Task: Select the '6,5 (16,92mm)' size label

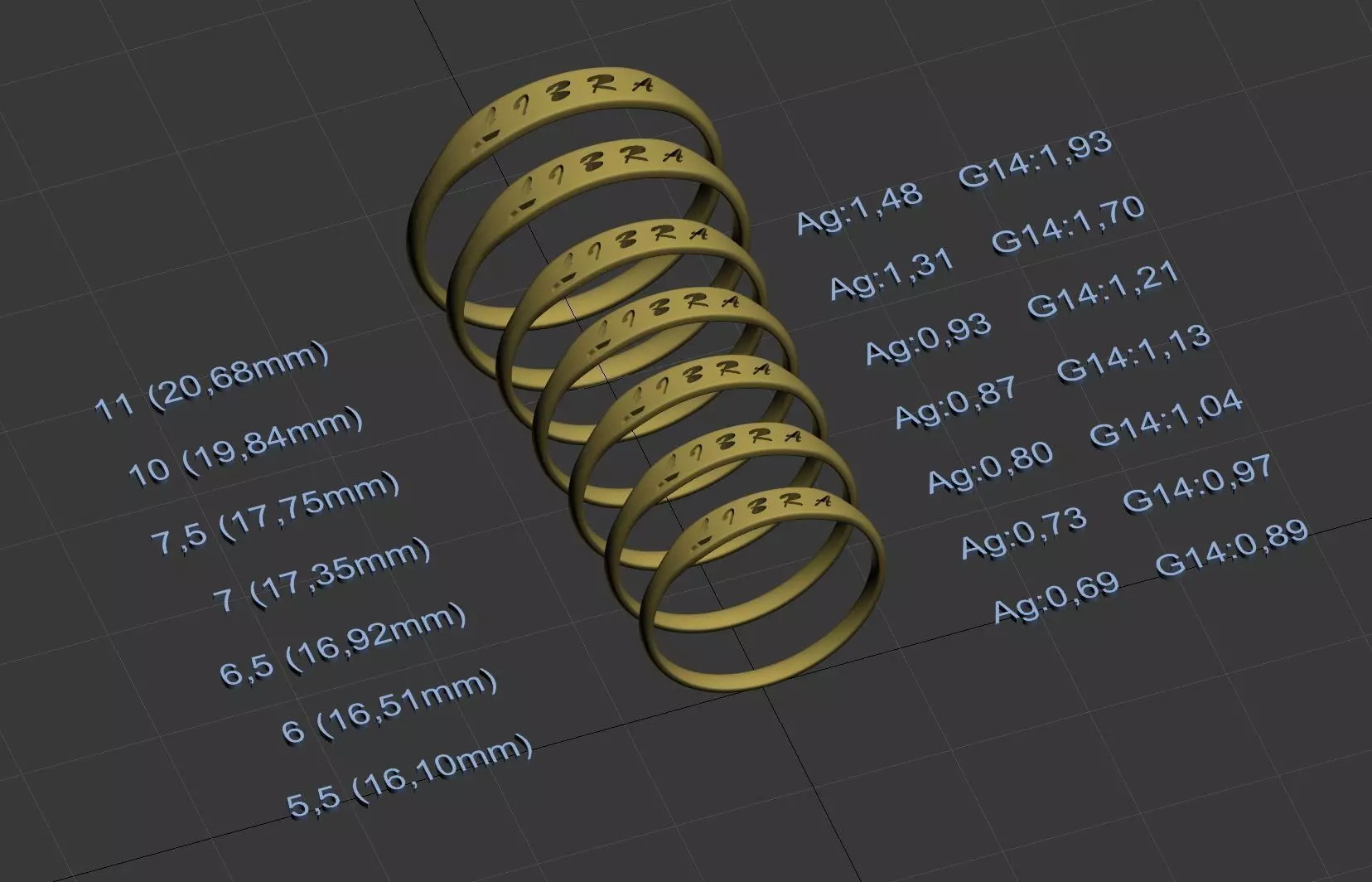Action: [x=344, y=644]
